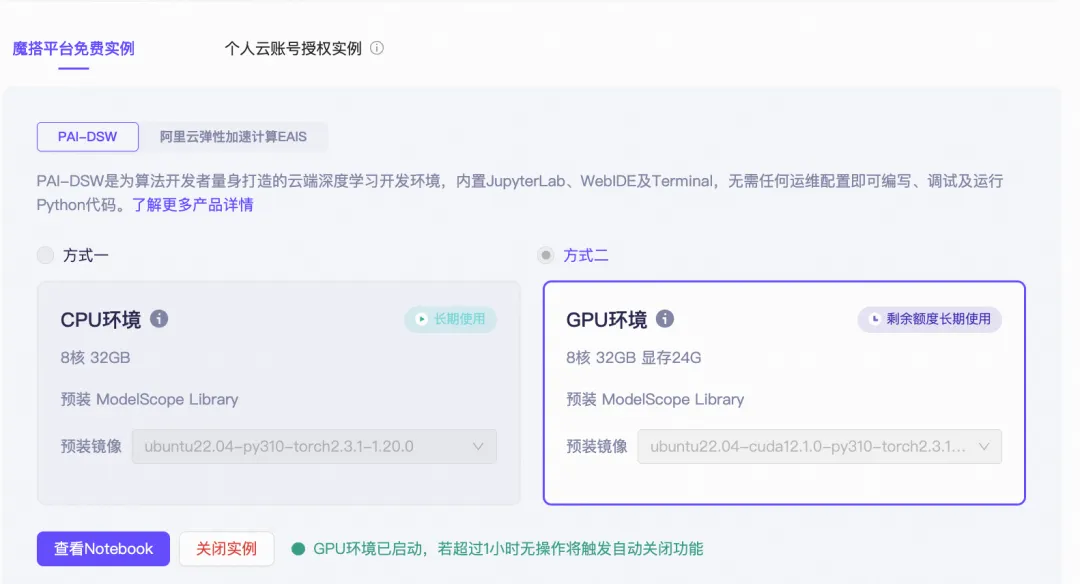Click the 查看Notebook button
The width and height of the screenshot is (1080, 584).
102,548
